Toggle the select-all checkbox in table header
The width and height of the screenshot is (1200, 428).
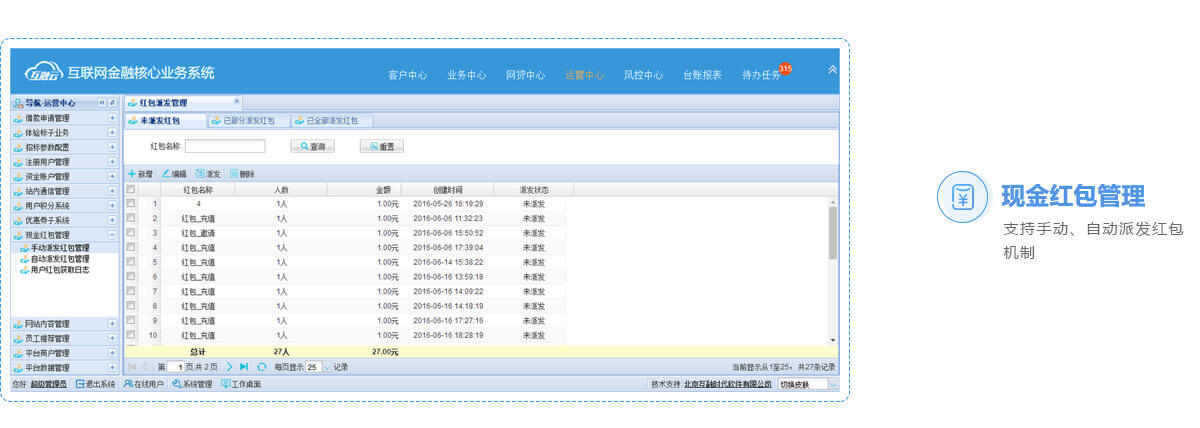[131, 189]
